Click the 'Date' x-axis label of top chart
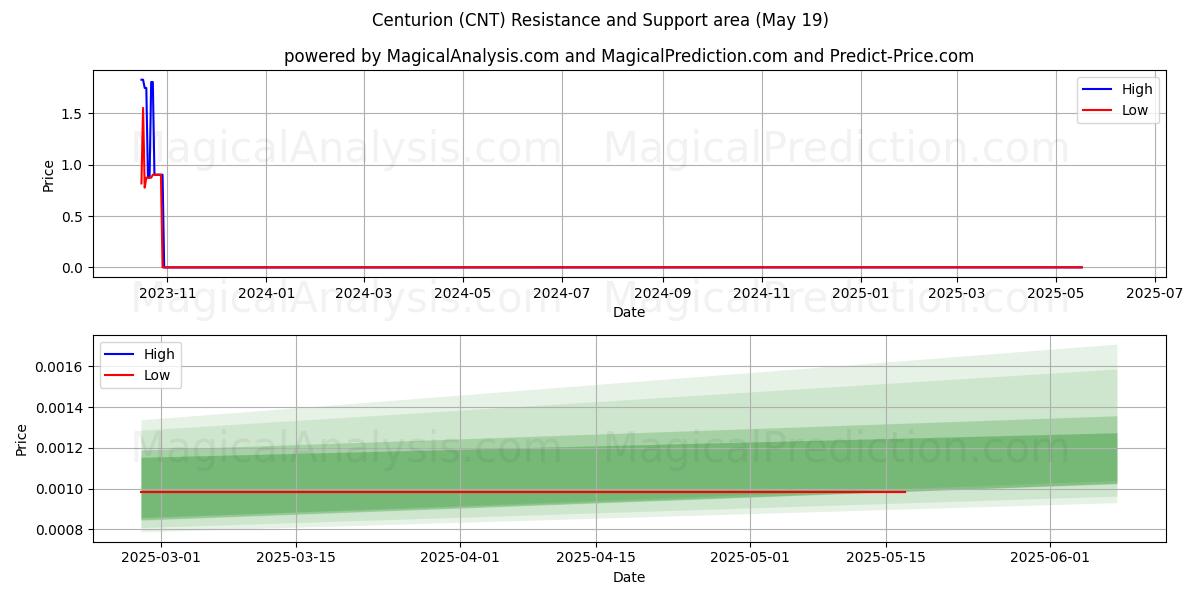The width and height of the screenshot is (1200, 600). pyautogui.click(x=629, y=312)
